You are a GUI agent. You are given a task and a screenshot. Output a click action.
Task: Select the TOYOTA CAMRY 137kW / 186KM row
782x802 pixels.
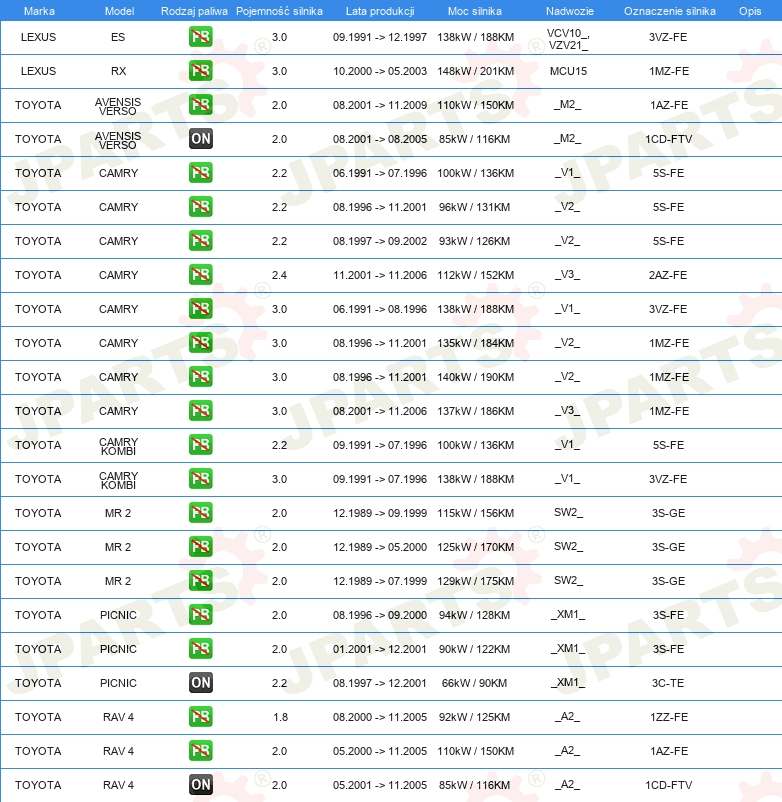391,411
